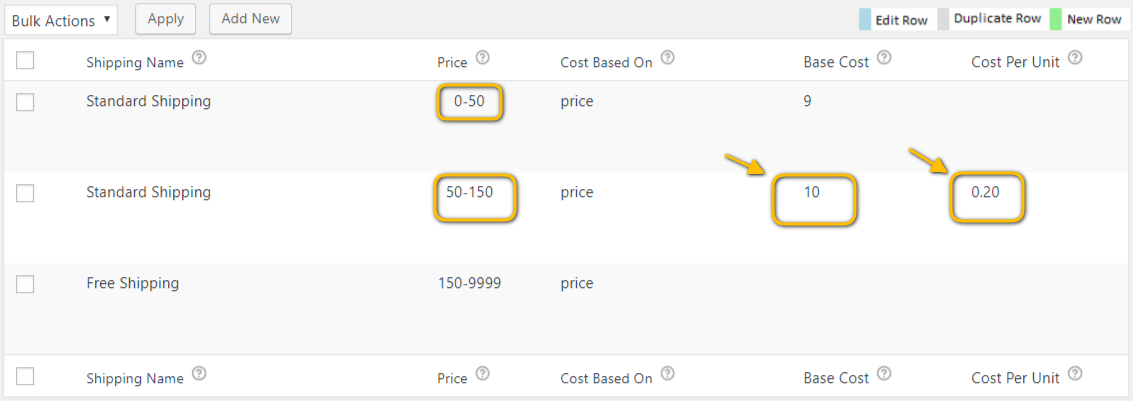Viewport: 1133px width, 401px height.
Task: Open the Bulk Actions dropdown
Action: point(61,20)
